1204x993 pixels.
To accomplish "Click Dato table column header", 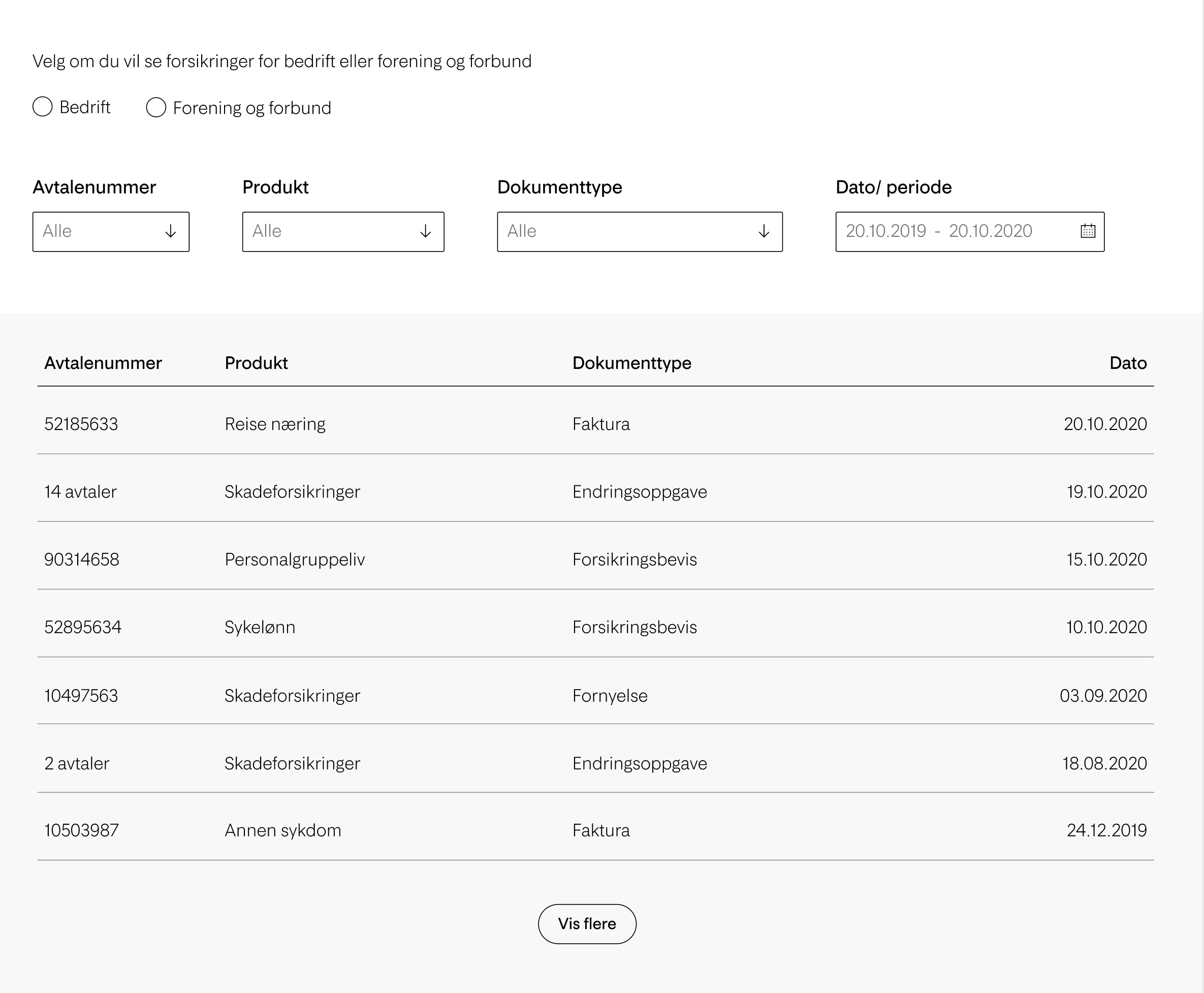I will point(1128,363).
